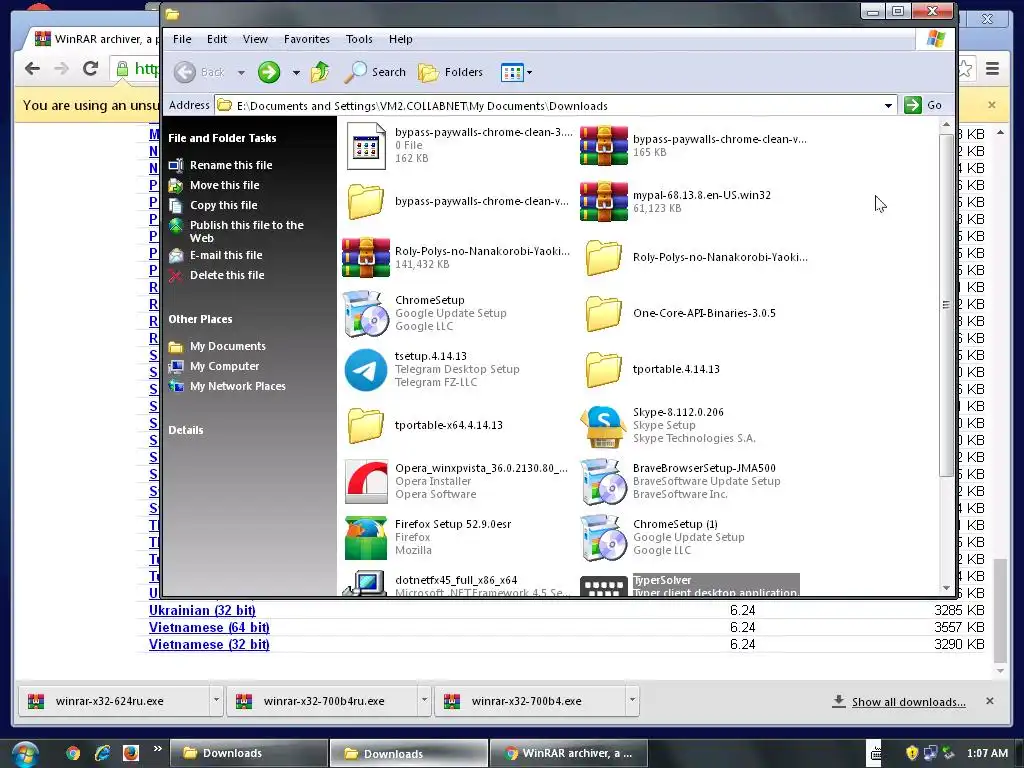1024x768 pixels.
Task: Open the View menu
Action: click(255, 39)
